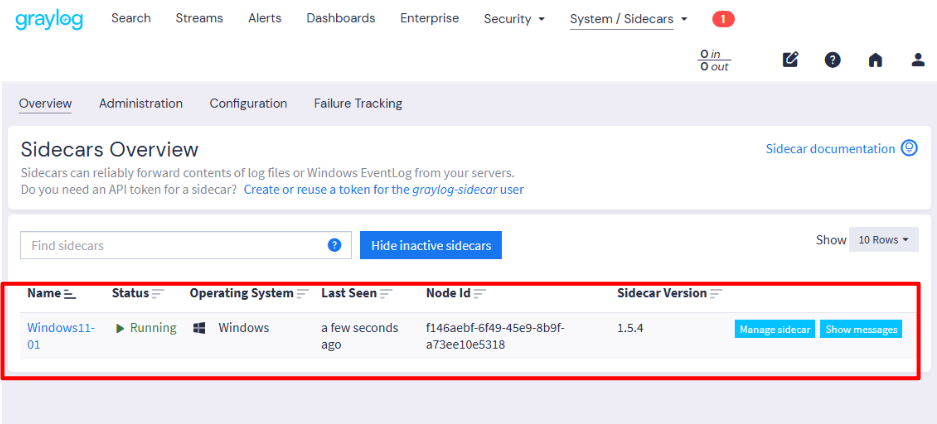
Task: Sort by Operating System sort icon
Action: [x=303, y=293]
